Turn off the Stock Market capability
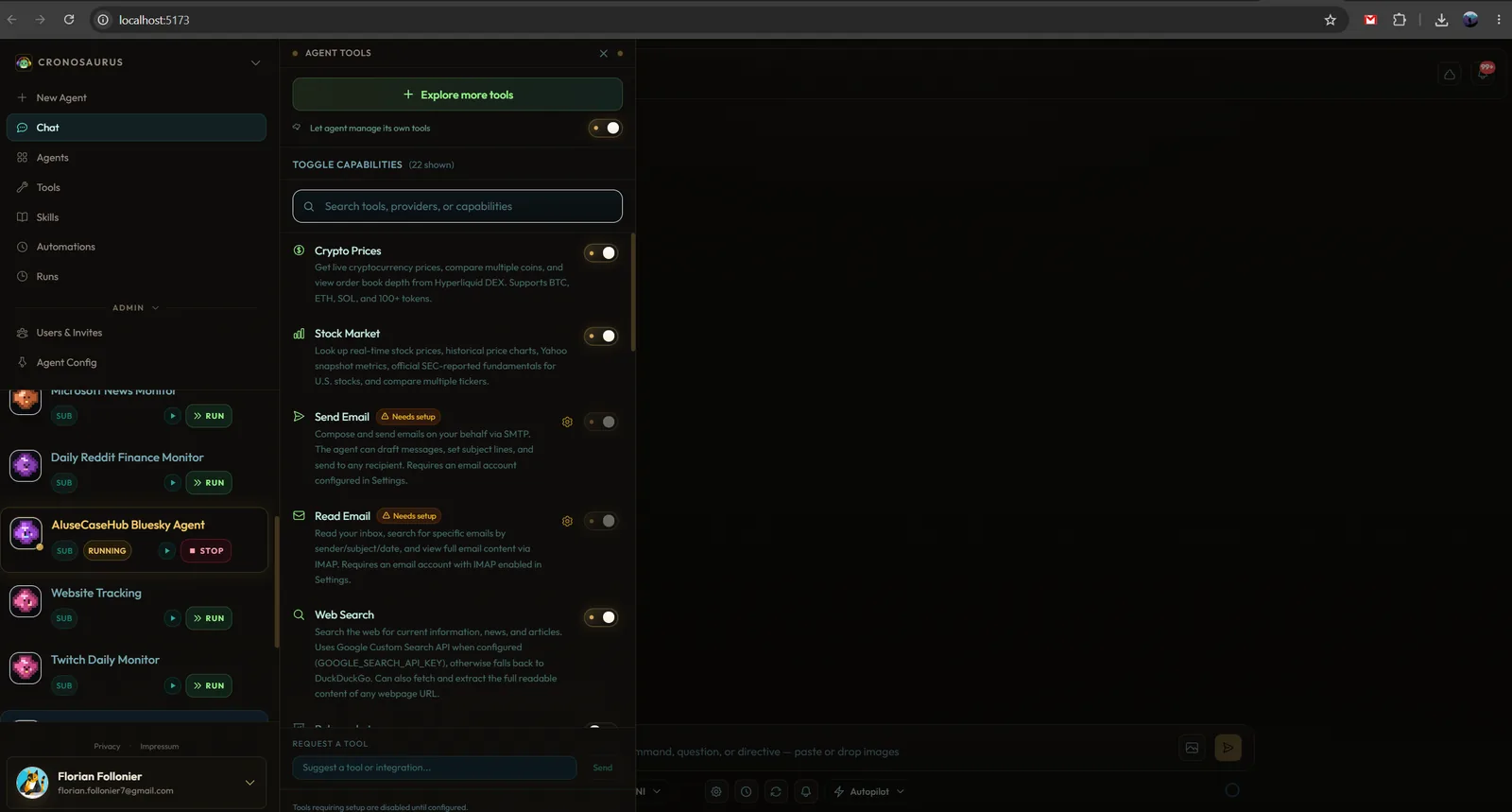Image resolution: width=1512 pixels, height=812 pixels. [x=601, y=336]
